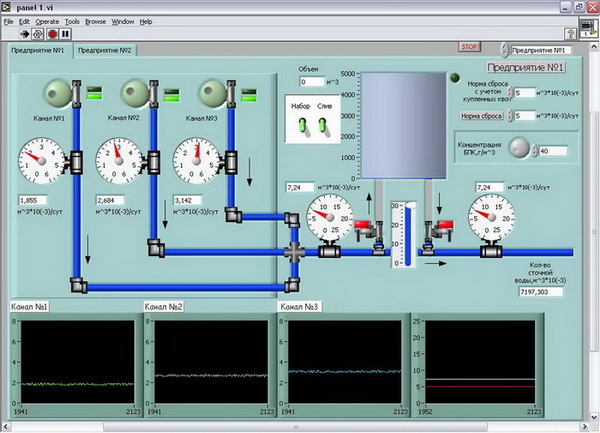Click the Канал №2 value field 2,684
The height and width of the screenshot is (433, 600).
pyautogui.click(x=110, y=200)
